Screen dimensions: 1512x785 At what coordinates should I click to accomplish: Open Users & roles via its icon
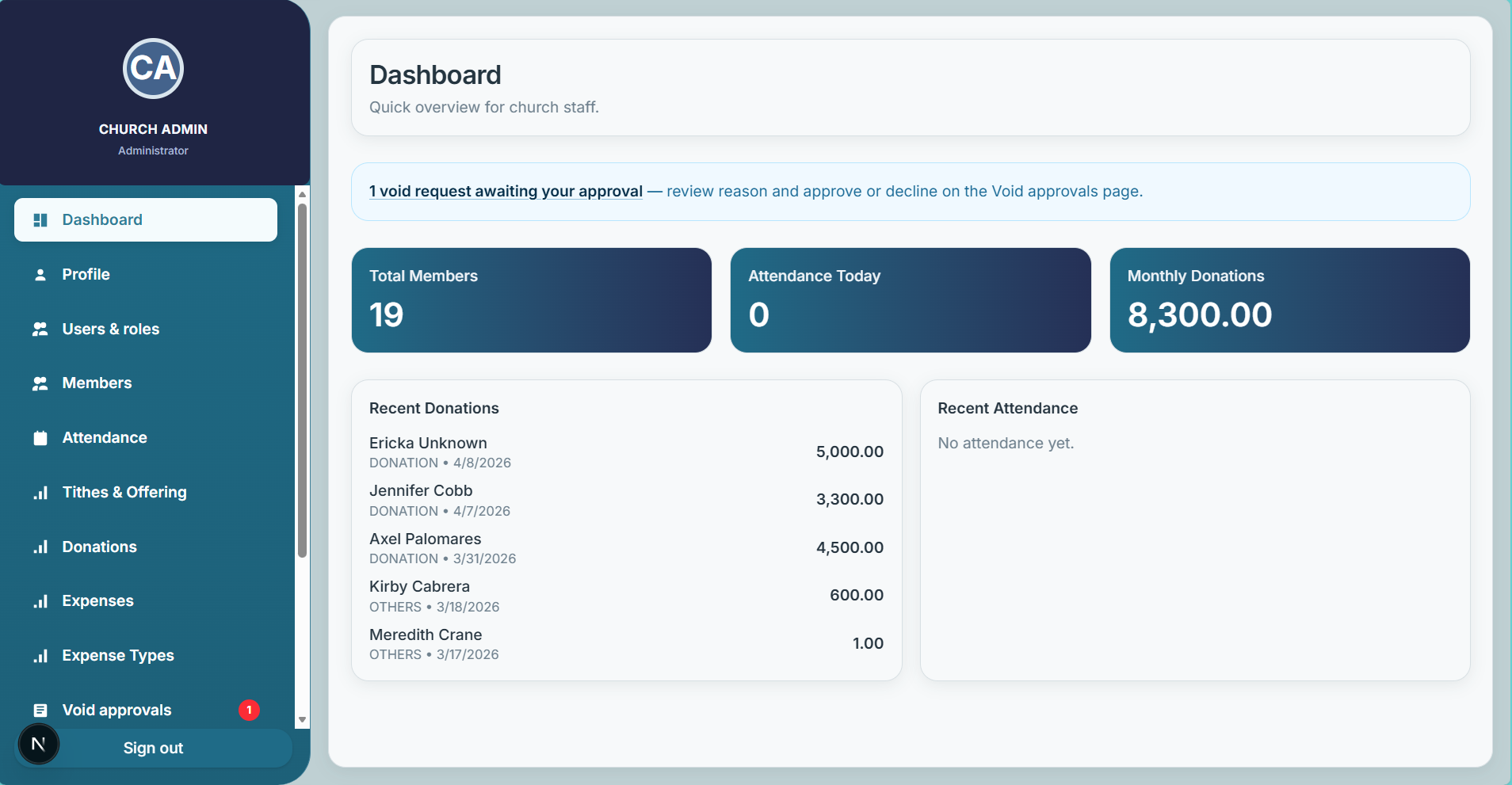click(40, 329)
